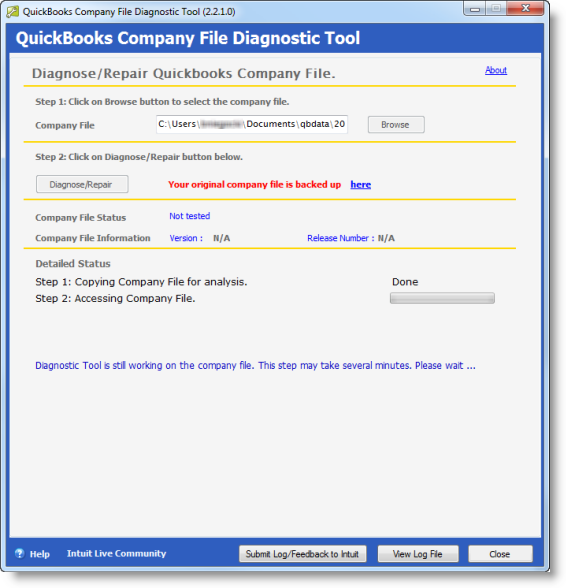Screen dimensions: 566x588
Task: Click the 'Not tested' status text
Action: pyautogui.click(x=189, y=216)
